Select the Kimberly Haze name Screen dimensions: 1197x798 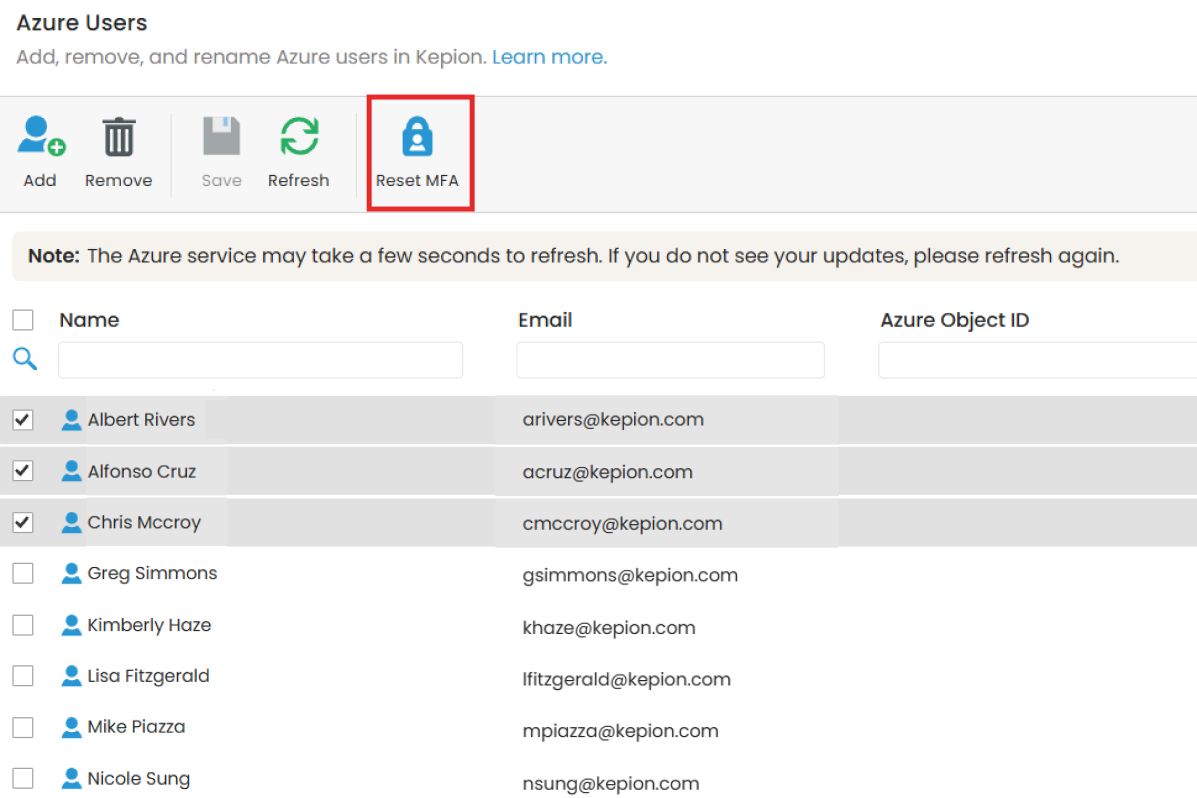pyautogui.click(x=150, y=625)
